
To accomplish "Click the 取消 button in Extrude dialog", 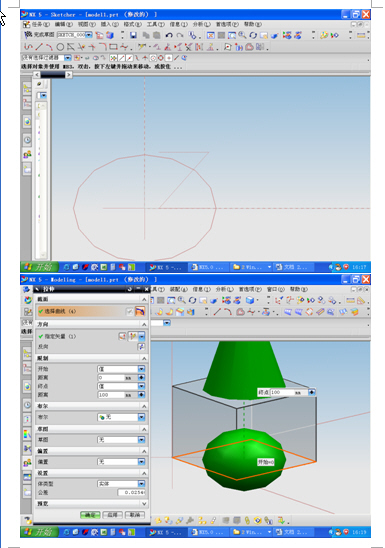I will (135, 515).
